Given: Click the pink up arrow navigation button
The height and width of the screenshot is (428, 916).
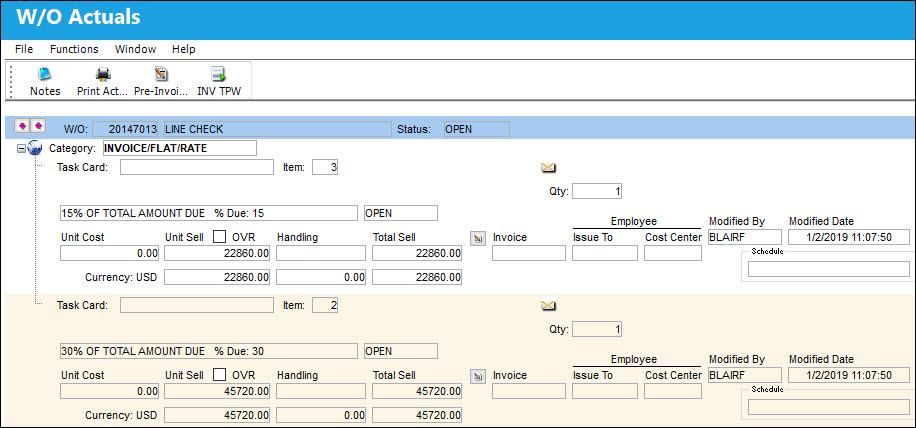Looking at the screenshot, I should pyautogui.click(x=38, y=126).
